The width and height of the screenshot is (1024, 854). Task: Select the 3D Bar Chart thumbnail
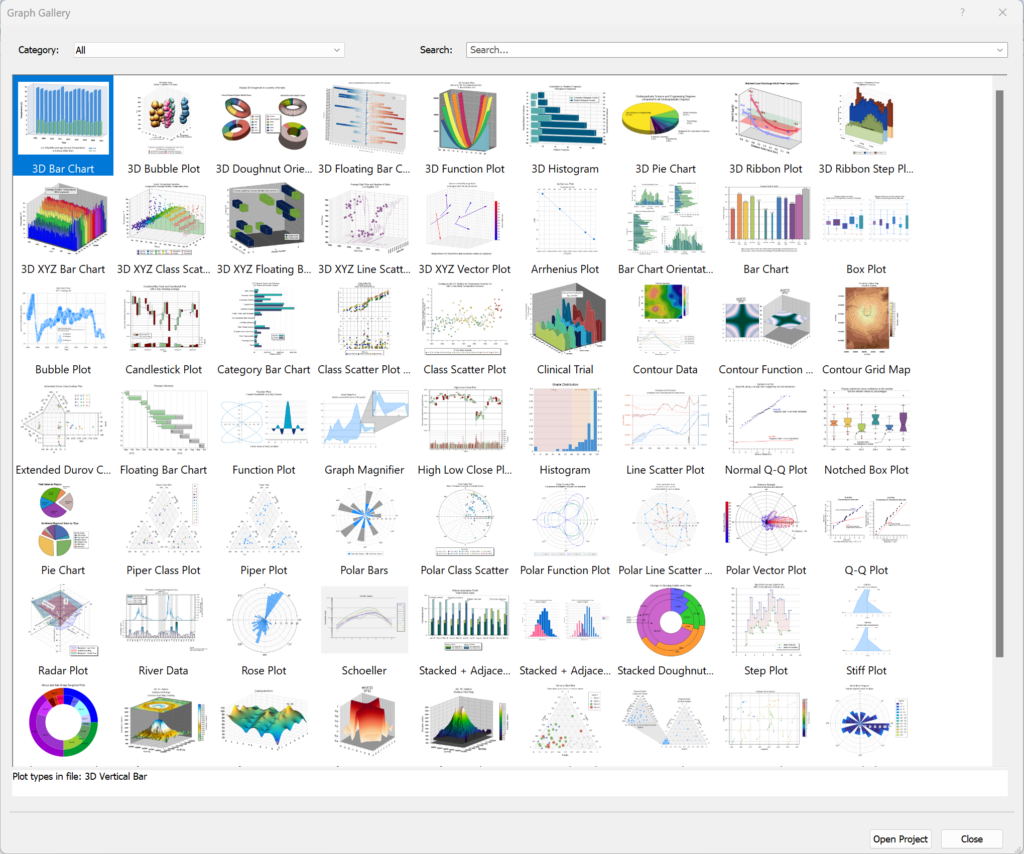click(x=62, y=120)
